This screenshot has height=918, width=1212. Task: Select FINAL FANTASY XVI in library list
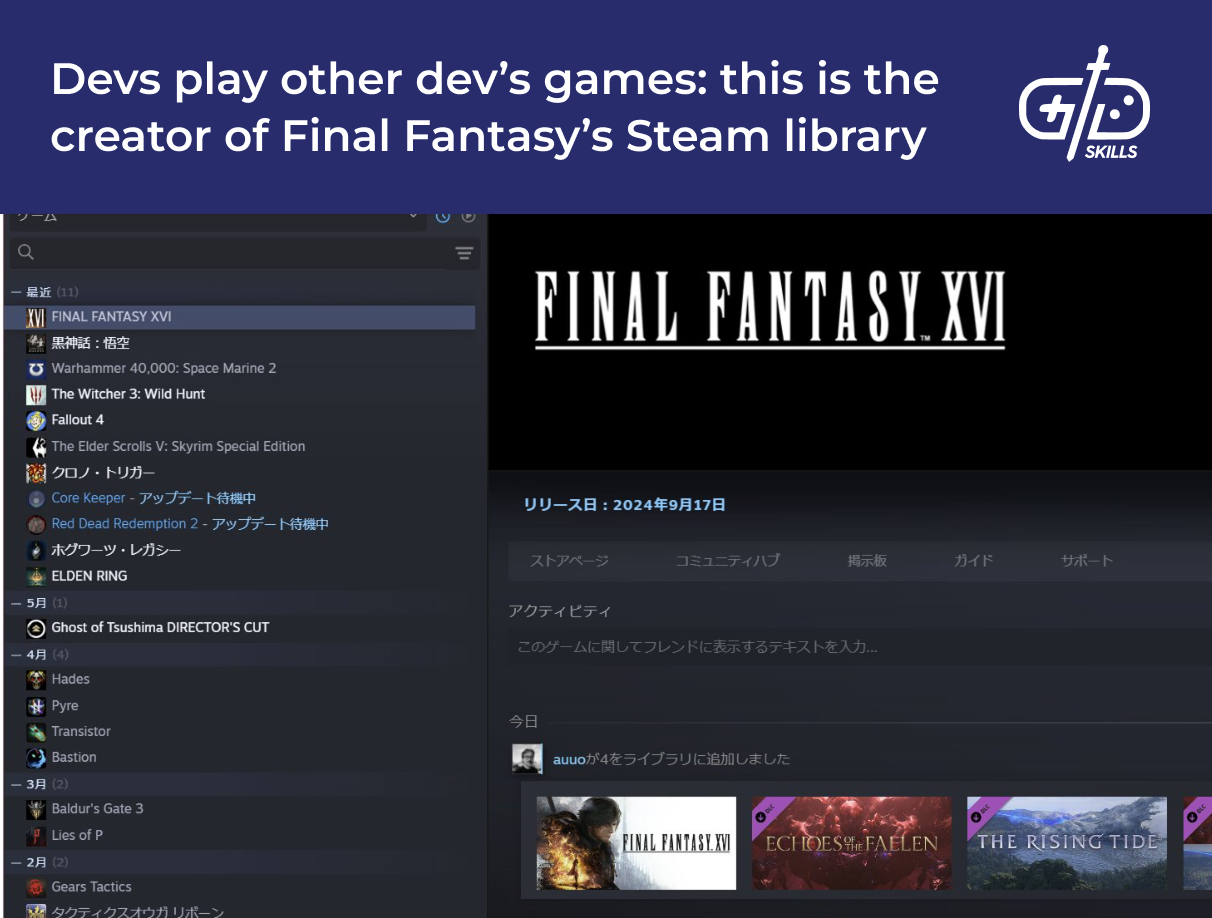click(x=240, y=317)
